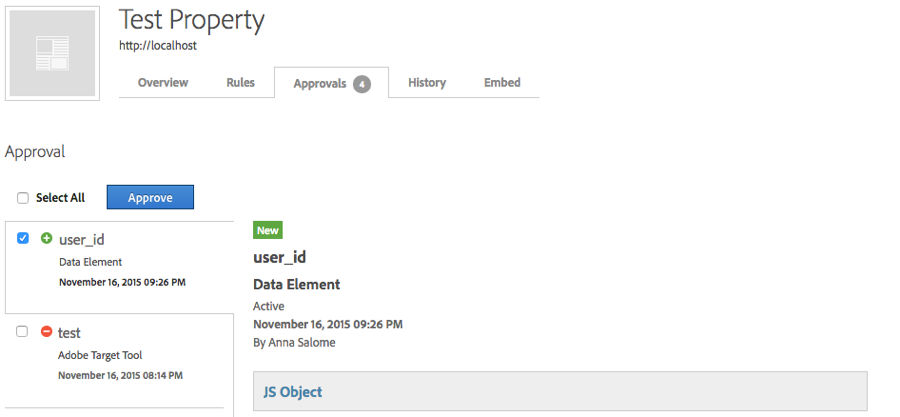Image resolution: width=900 pixels, height=417 pixels.
Task: Go to the History tab
Action: pos(427,83)
